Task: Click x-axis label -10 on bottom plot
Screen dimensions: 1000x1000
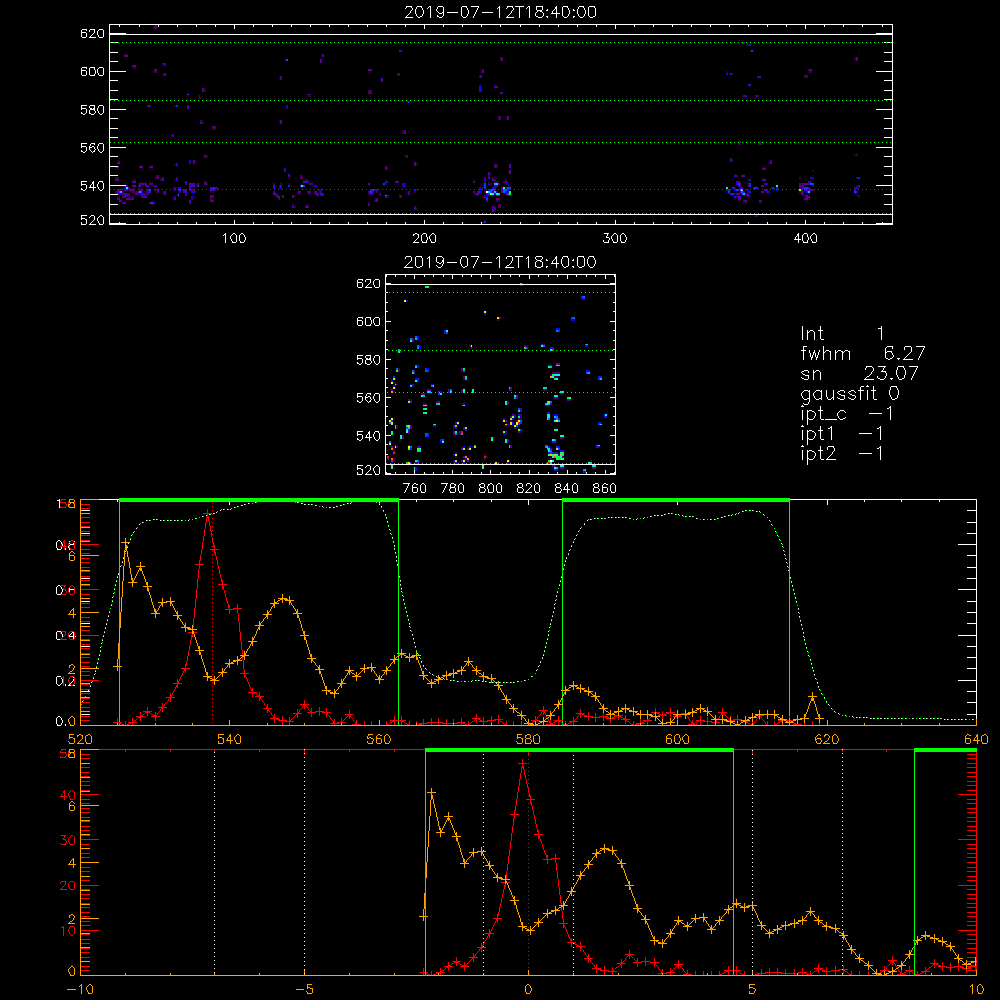Action: coord(80,989)
